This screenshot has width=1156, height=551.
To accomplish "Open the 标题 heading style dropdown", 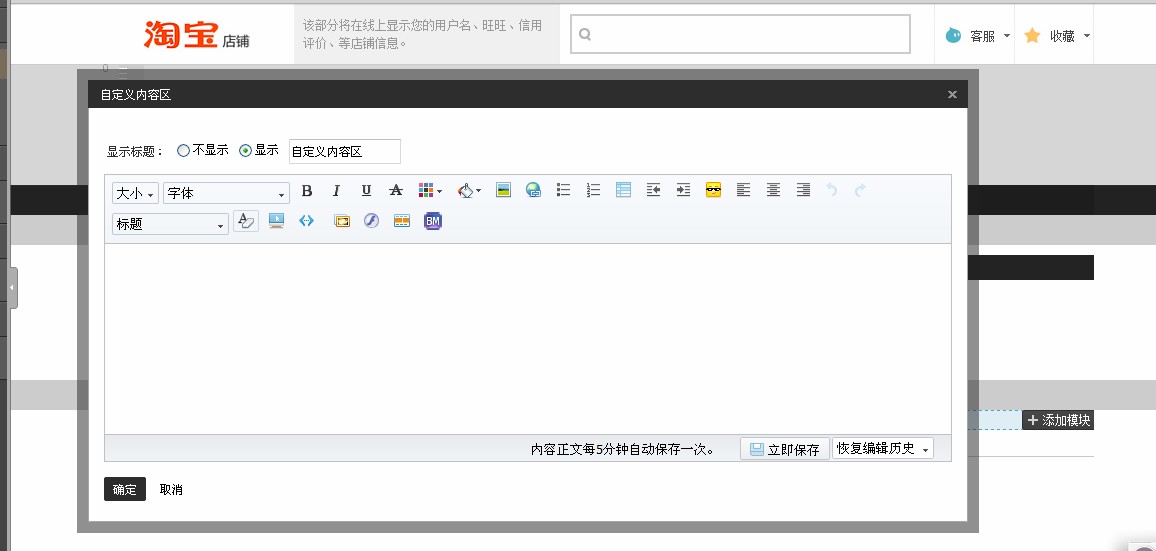I will point(170,224).
